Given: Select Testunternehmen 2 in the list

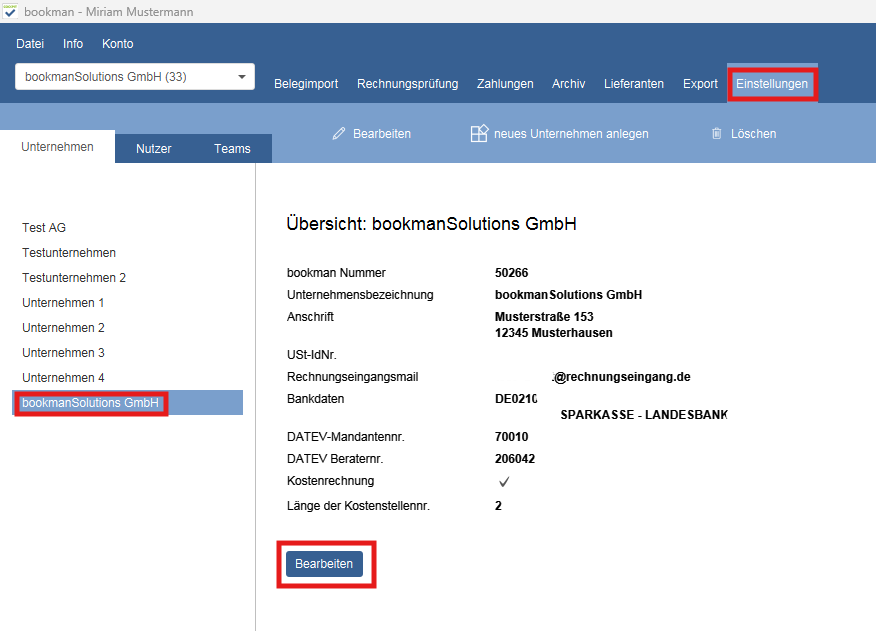Looking at the screenshot, I should [x=74, y=278].
